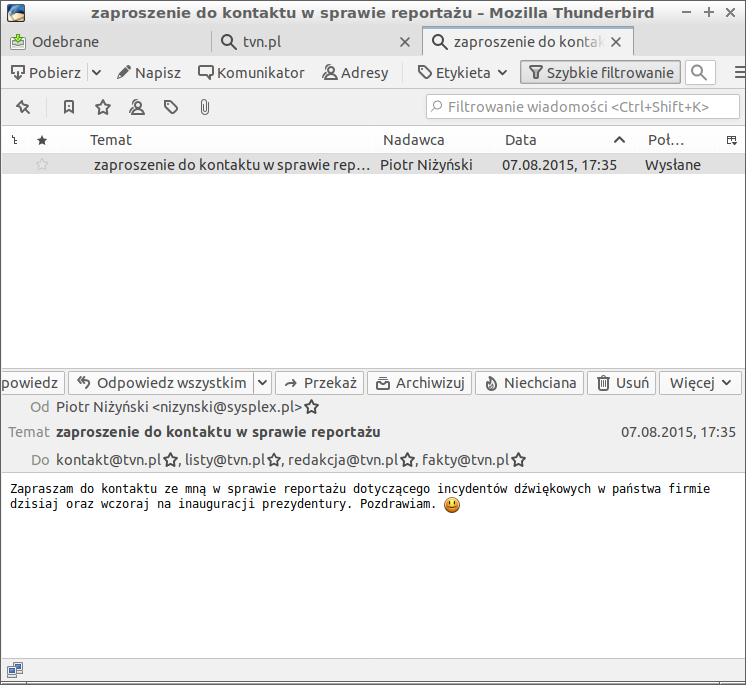
Task: Open Komunikator chat
Action: (x=251, y=73)
